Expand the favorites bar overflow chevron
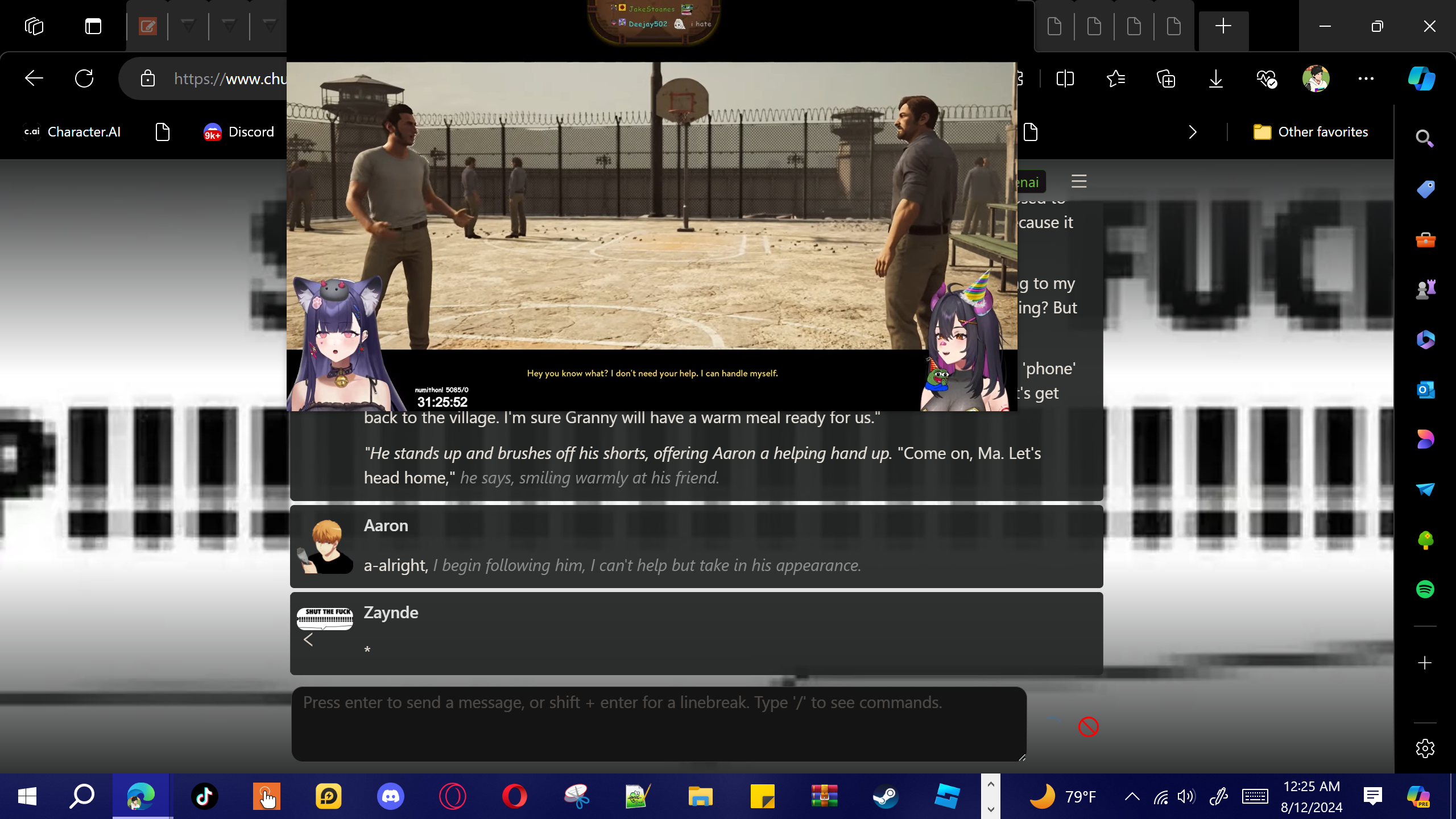Image resolution: width=1456 pixels, height=819 pixels. coord(1193,132)
